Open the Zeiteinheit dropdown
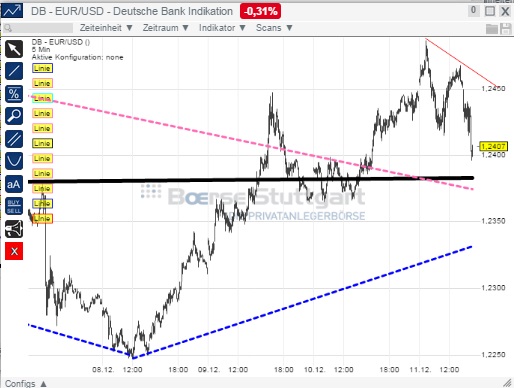 pyautogui.click(x=106, y=28)
